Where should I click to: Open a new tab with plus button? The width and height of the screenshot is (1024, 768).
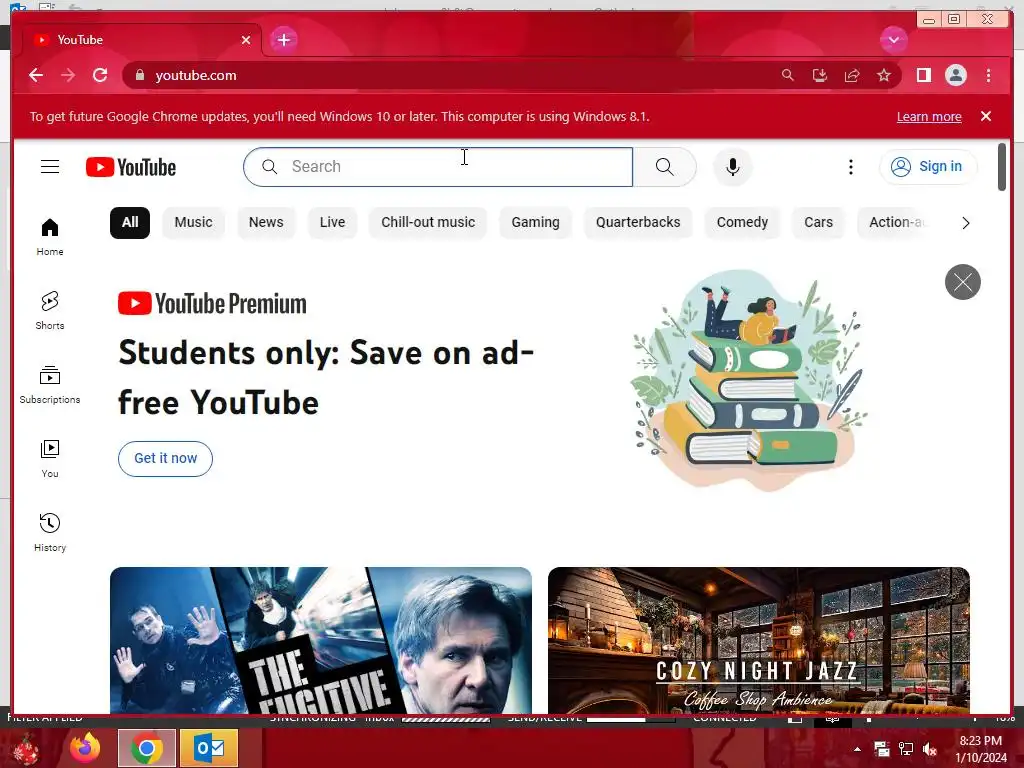click(283, 40)
